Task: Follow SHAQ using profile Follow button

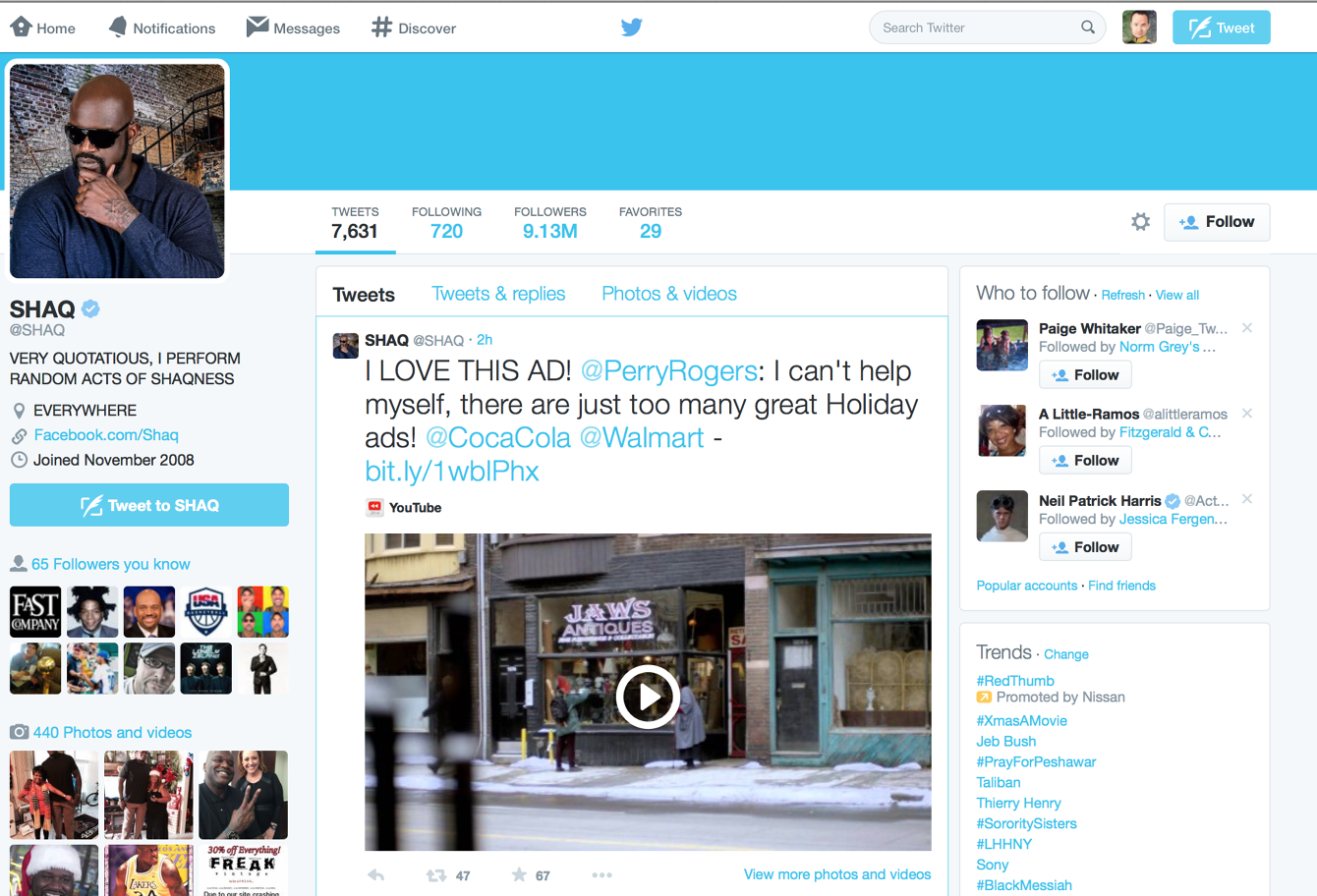Action: [1217, 222]
